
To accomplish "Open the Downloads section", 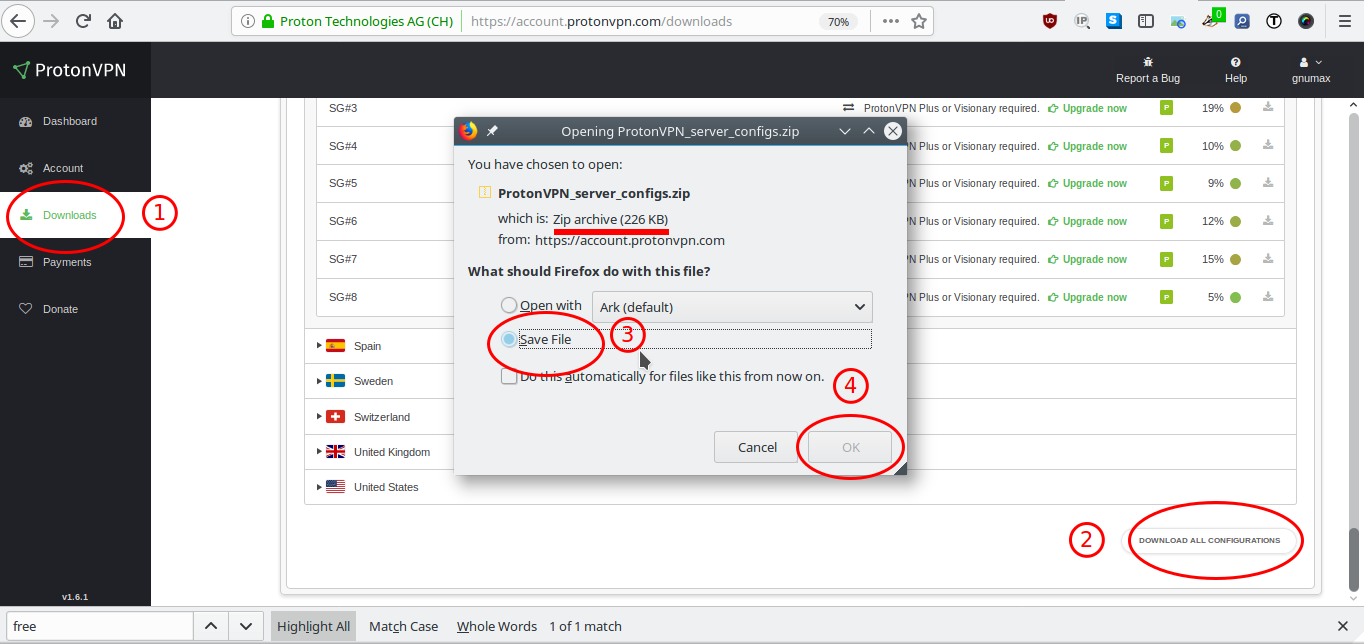I will coord(69,215).
